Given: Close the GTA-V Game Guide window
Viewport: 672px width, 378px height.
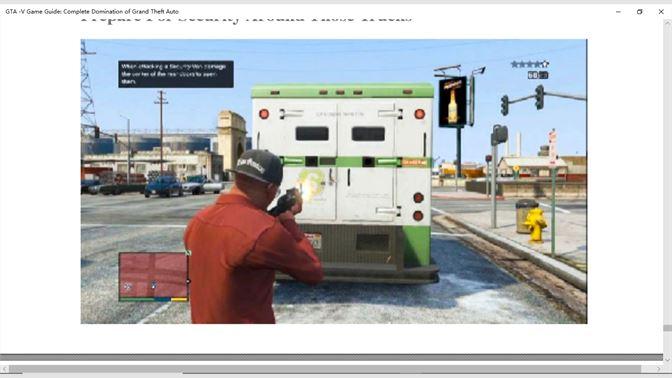Looking at the screenshot, I should (x=661, y=12).
